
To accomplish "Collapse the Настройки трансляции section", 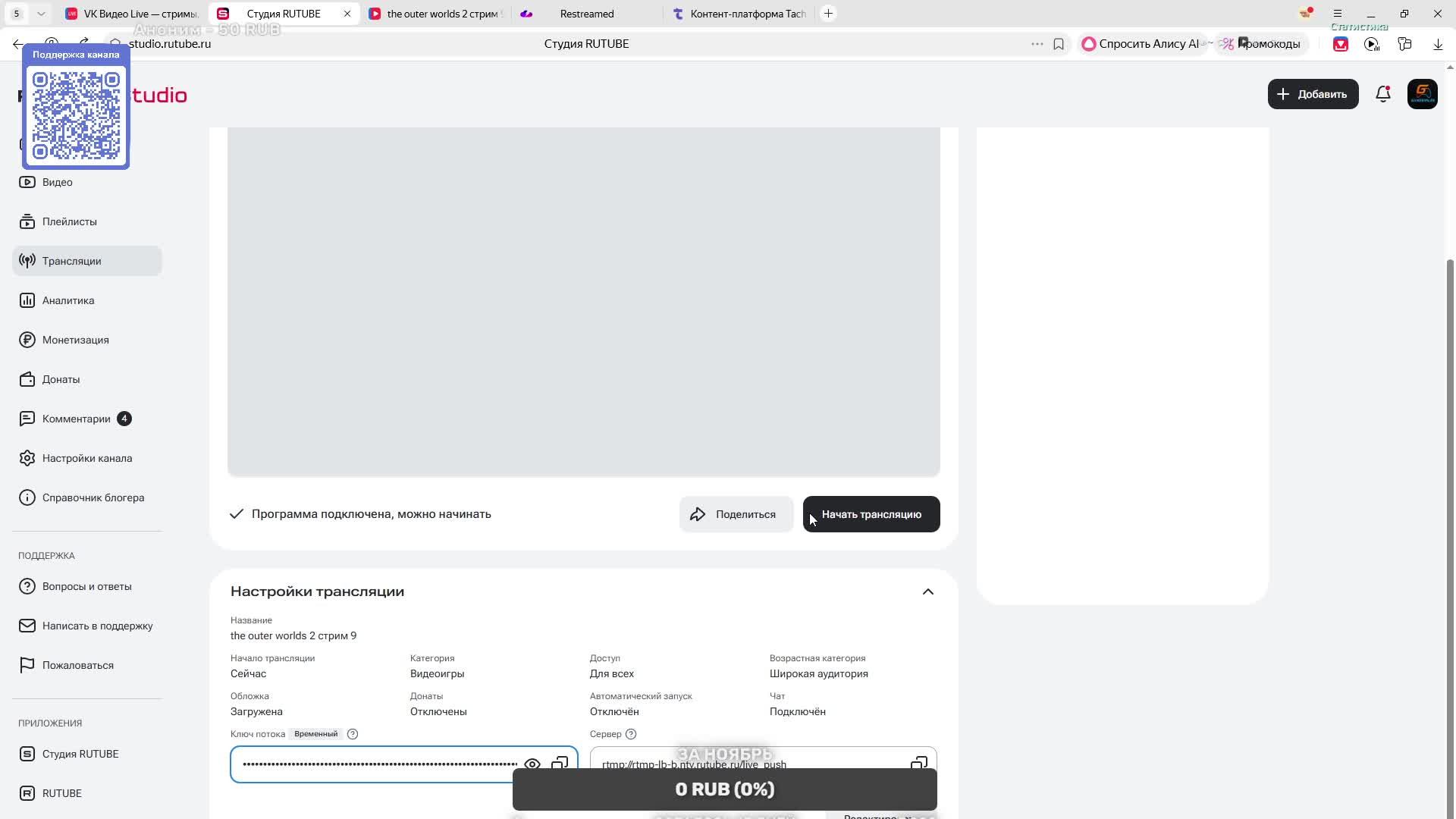I will pos(927,591).
